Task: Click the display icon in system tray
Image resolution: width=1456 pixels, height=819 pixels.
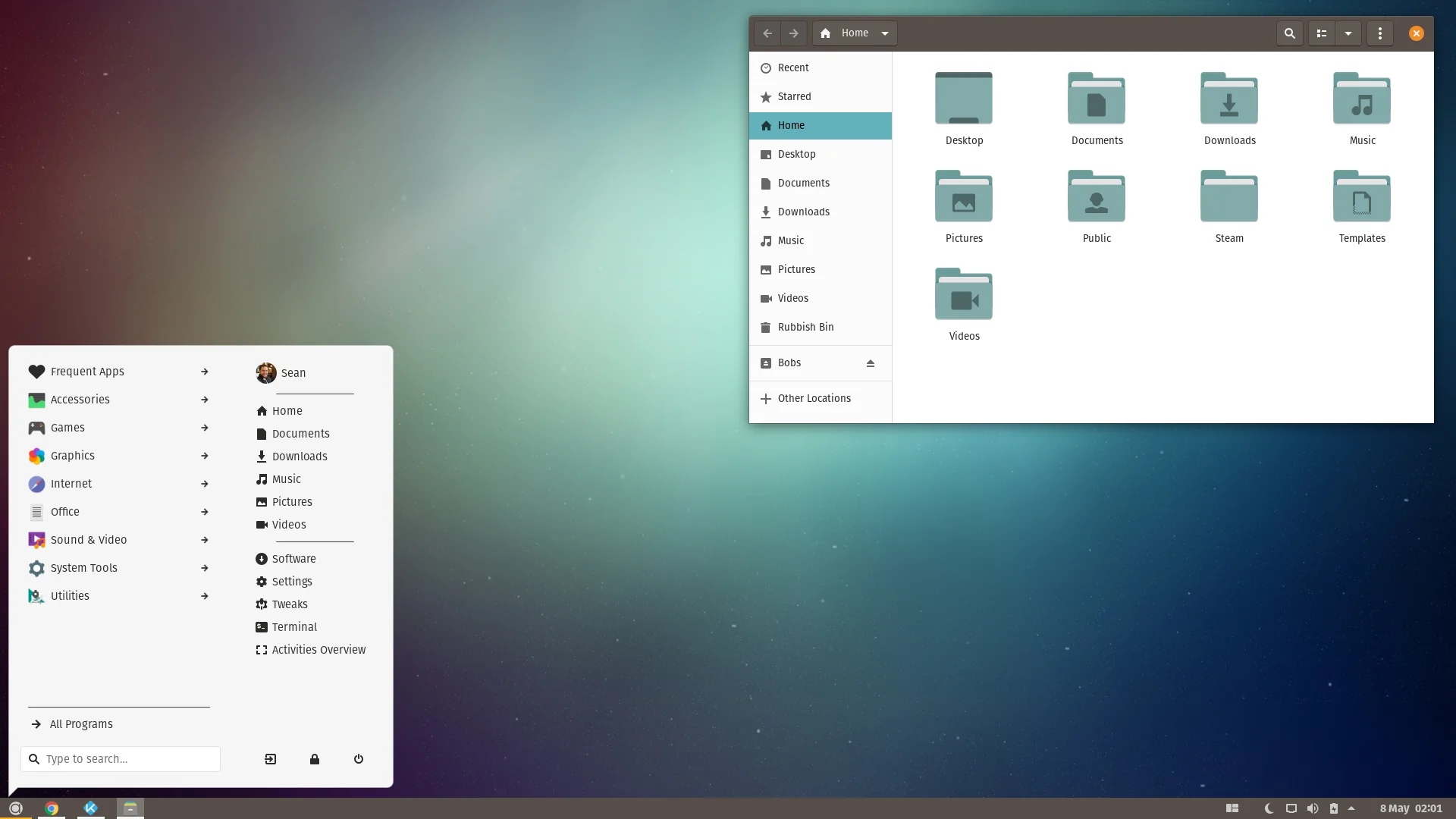Action: [1291, 808]
